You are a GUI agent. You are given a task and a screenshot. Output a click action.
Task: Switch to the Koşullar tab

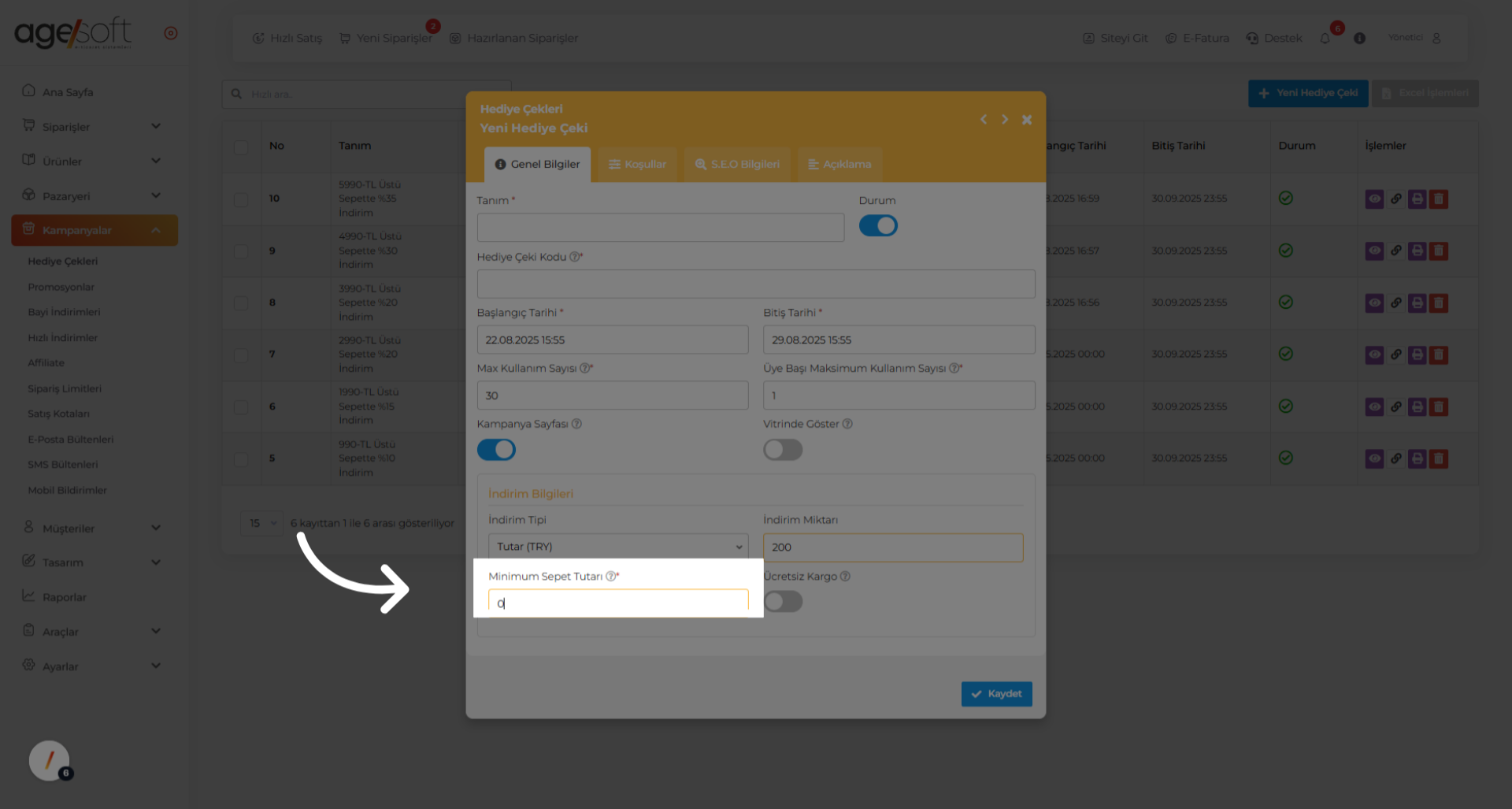click(637, 164)
